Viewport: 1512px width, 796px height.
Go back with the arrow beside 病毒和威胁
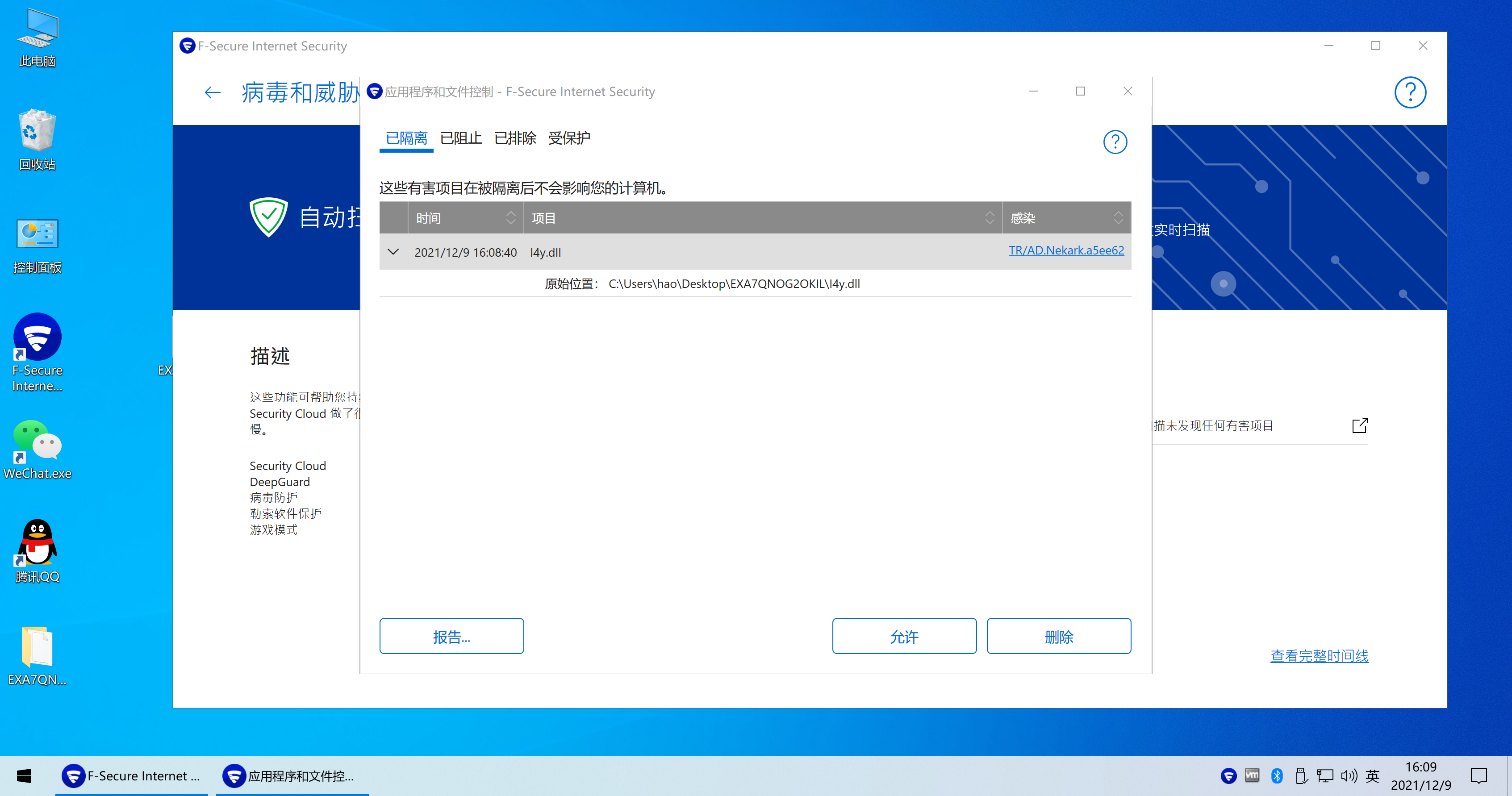coord(212,92)
